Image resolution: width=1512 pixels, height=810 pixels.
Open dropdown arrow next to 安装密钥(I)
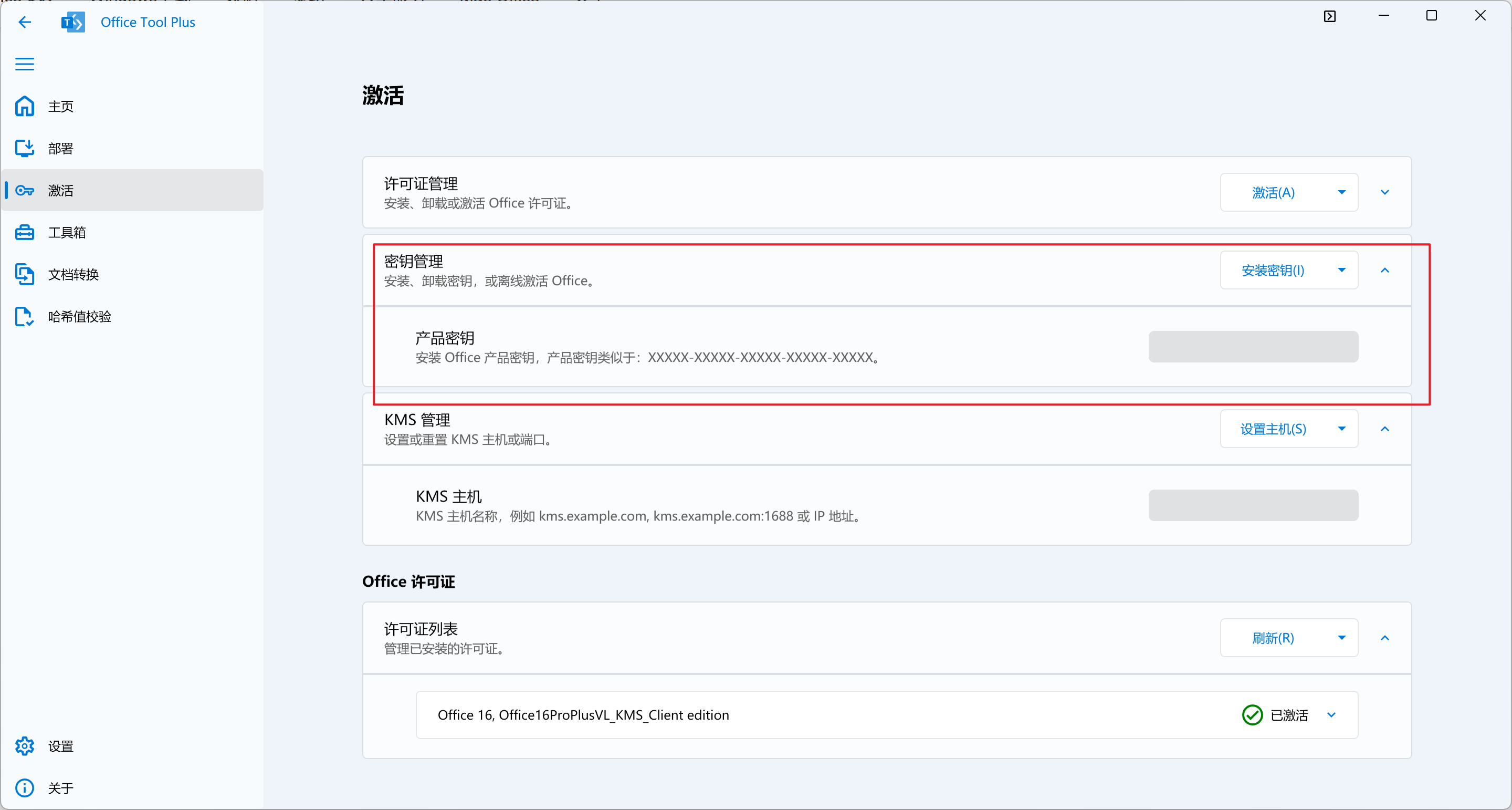point(1341,270)
